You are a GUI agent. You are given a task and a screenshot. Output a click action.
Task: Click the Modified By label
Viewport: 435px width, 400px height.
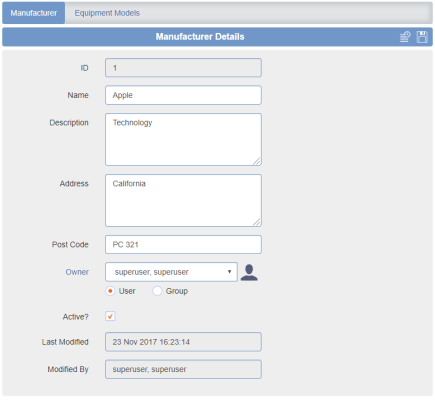tap(68, 369)
